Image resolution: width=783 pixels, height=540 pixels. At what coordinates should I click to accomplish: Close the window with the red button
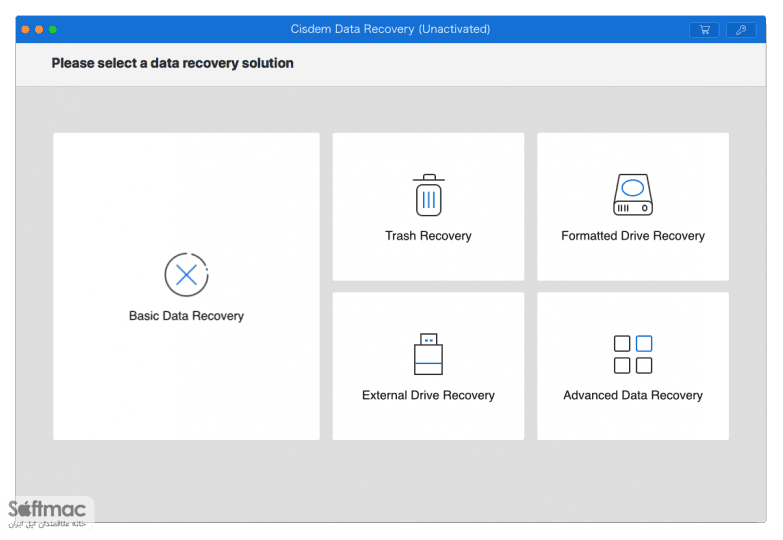click(25, 29)
